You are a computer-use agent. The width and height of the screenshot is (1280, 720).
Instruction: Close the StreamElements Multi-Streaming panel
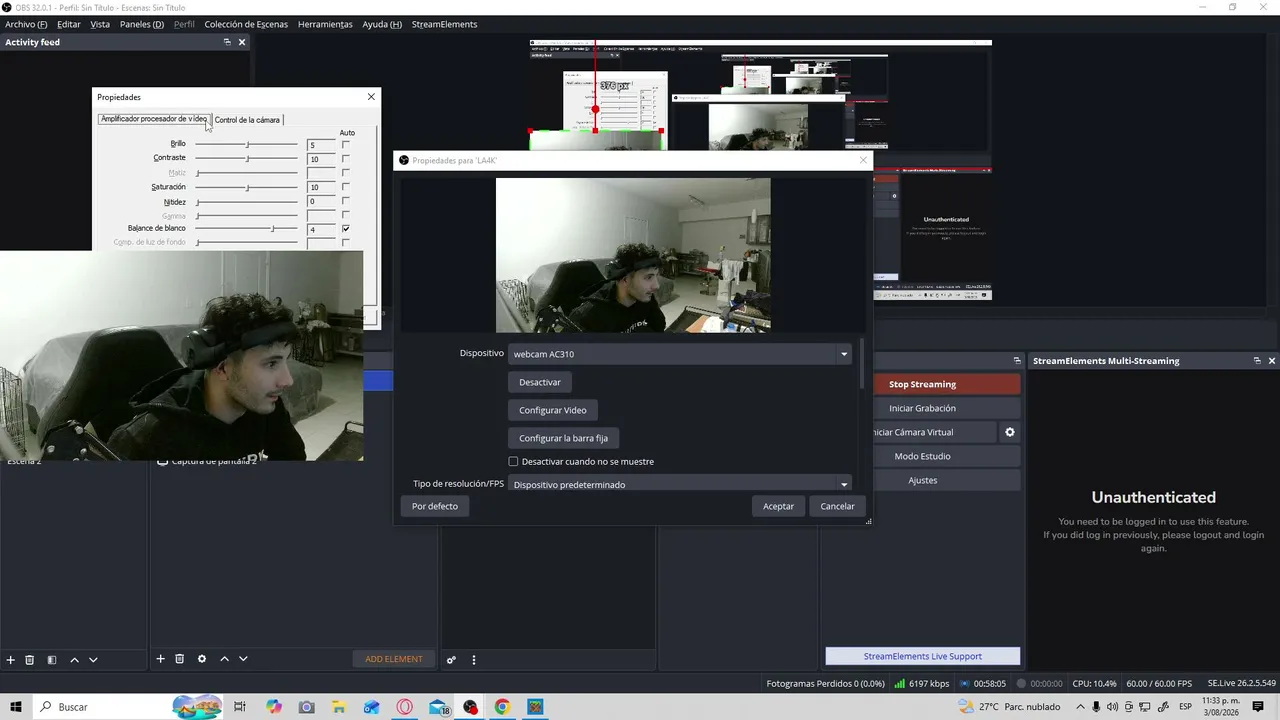coord(1272,361)
